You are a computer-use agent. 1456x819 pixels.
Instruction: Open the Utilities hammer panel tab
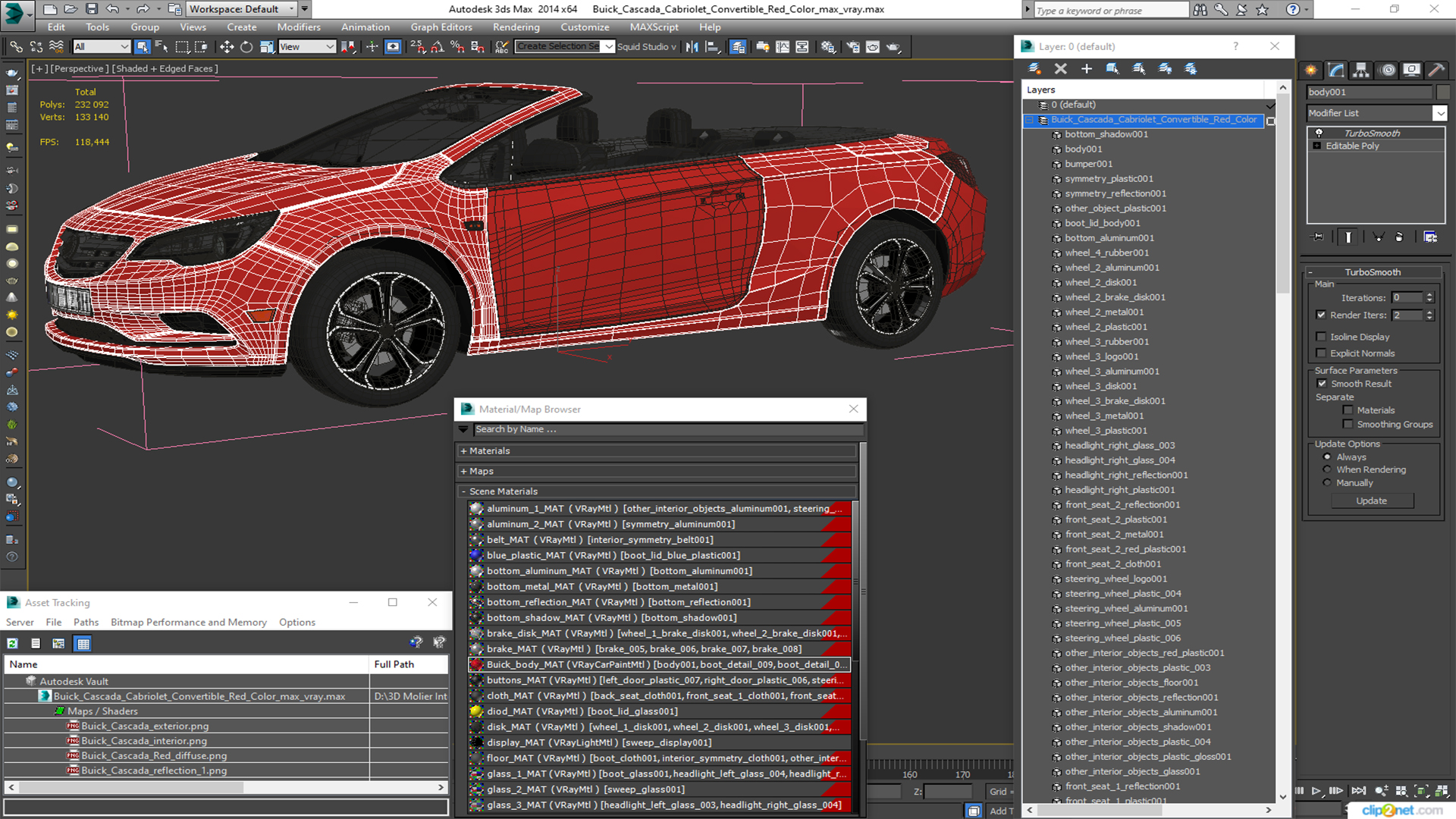click(x=1436, y=71)
